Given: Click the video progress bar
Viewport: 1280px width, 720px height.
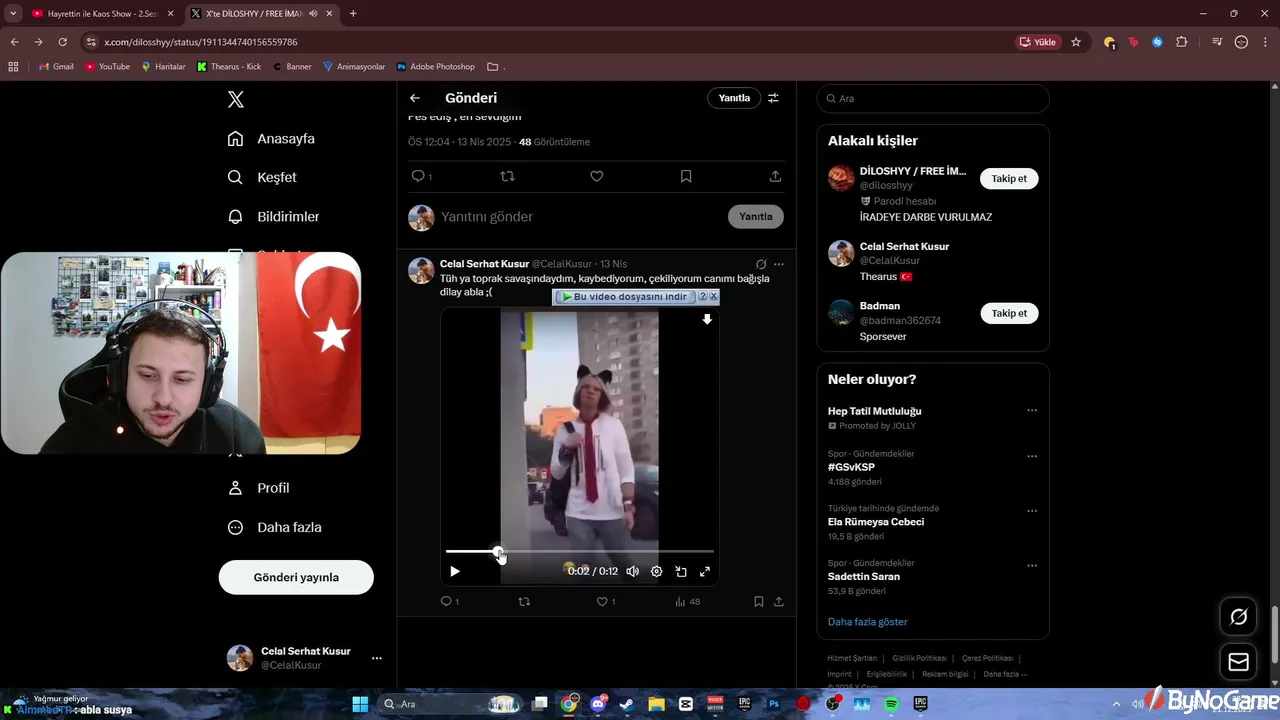Looking at the screenshot, I should tap(580, 551).
